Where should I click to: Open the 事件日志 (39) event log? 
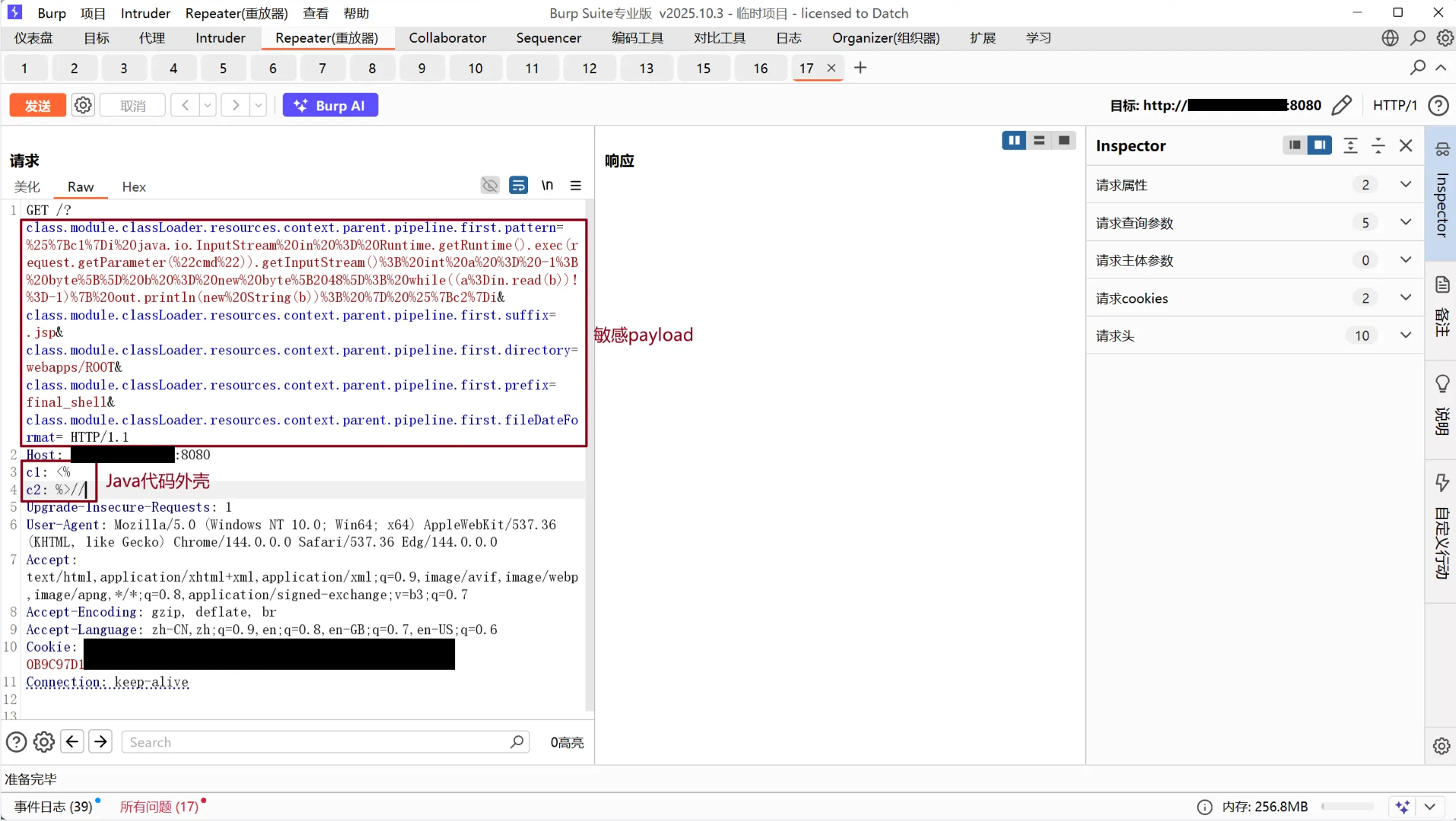point(53,807)
